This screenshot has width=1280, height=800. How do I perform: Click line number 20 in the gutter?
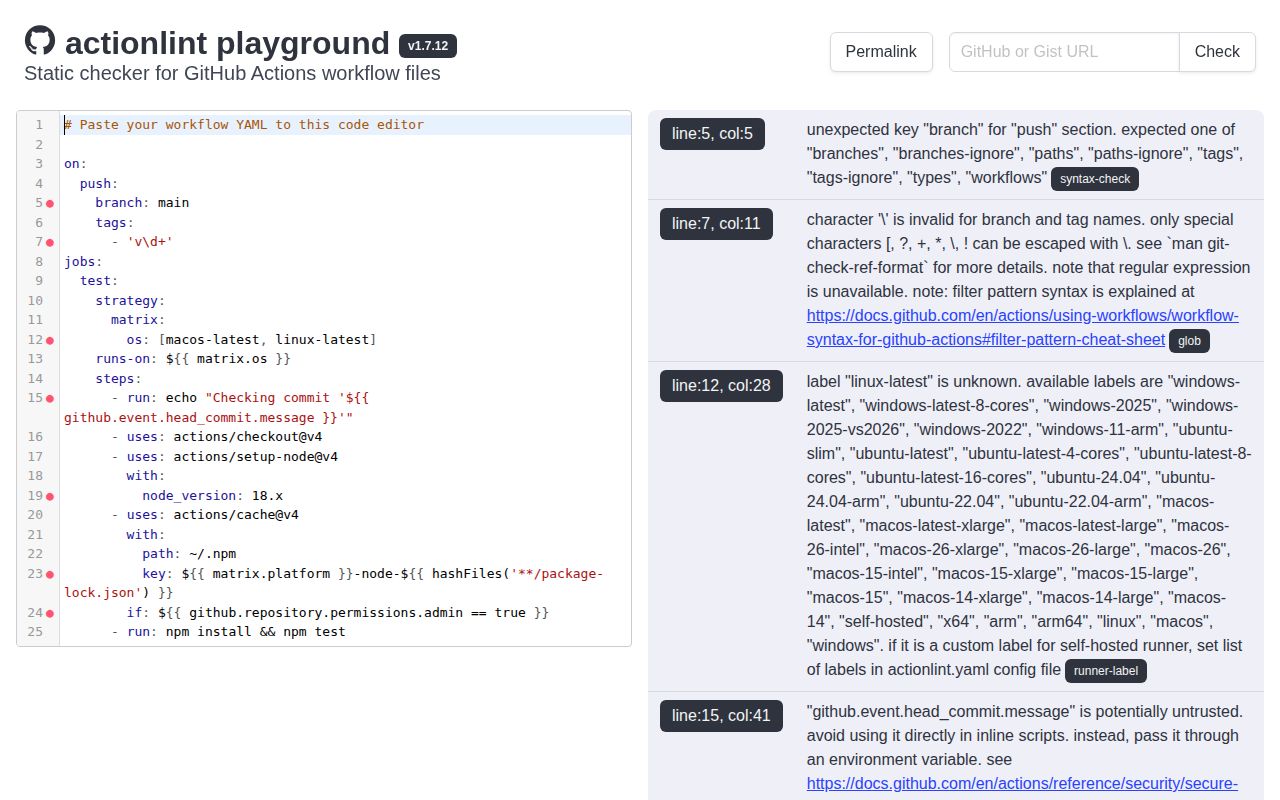[x=36, y=515]
